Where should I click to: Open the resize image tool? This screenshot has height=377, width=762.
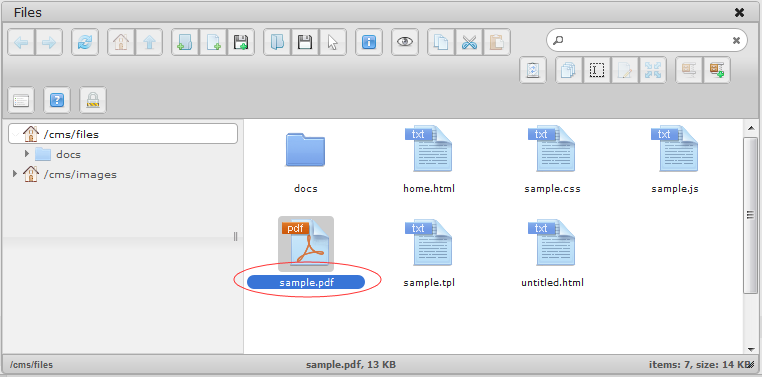click(x=653, y=70)
